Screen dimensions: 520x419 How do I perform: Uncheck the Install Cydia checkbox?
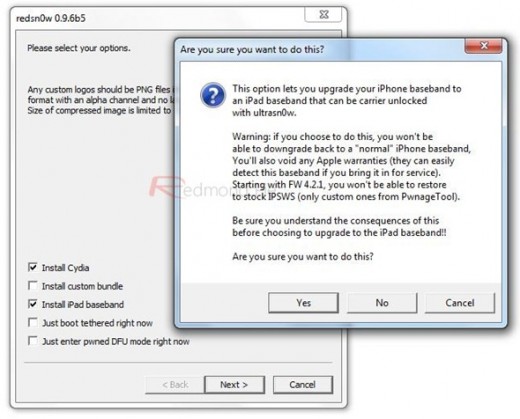33,267
